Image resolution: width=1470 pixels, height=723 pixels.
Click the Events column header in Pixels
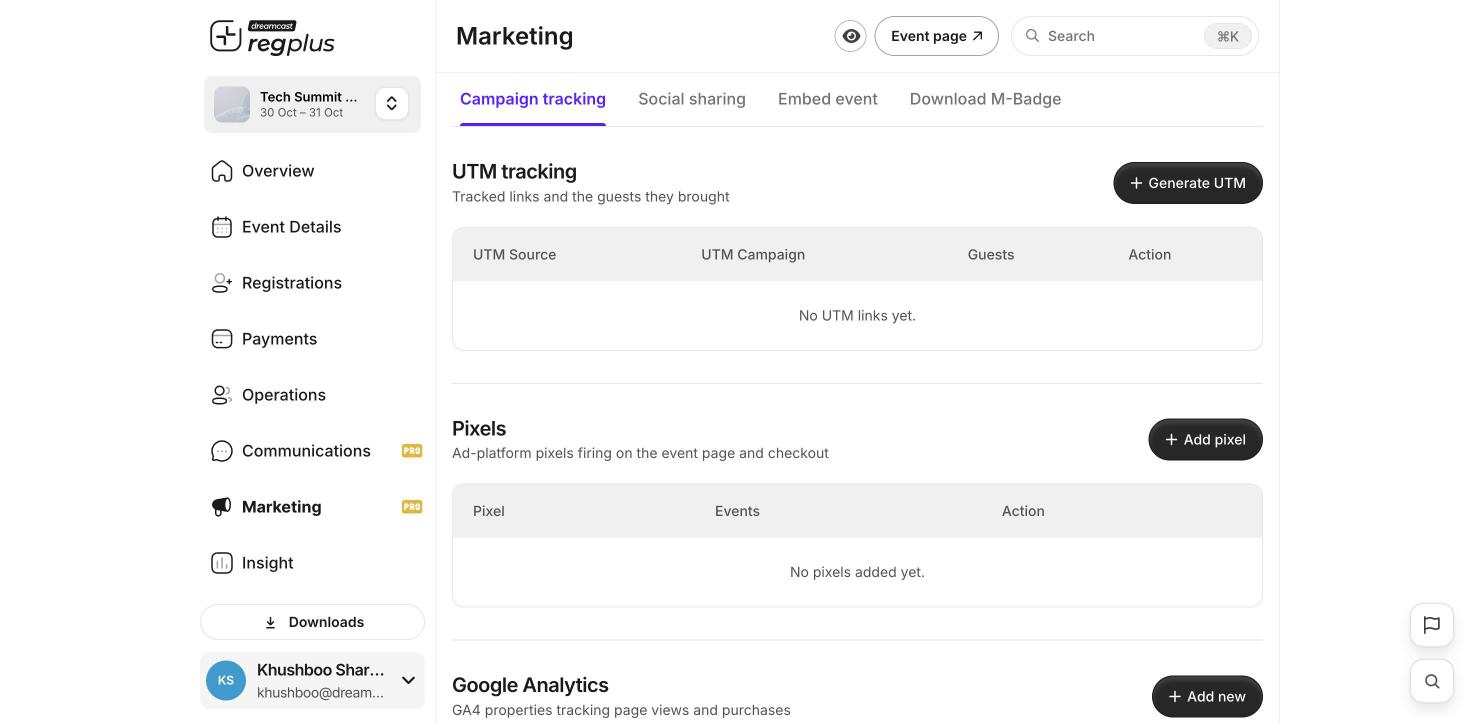tap(737, 511)
